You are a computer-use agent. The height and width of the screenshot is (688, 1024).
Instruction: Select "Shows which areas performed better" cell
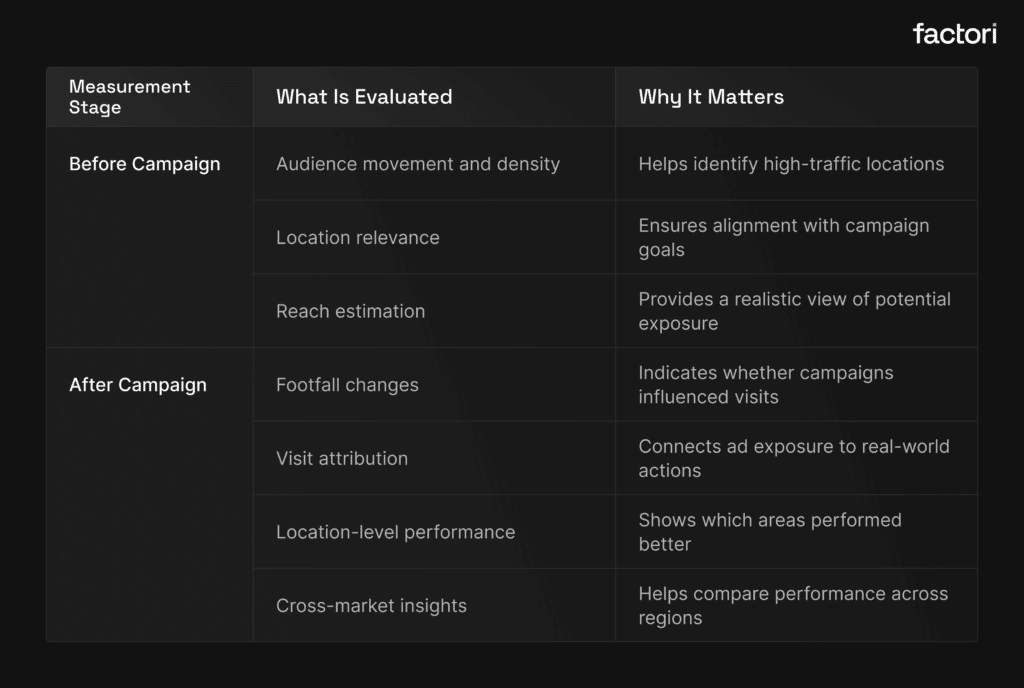pos(770,532)
